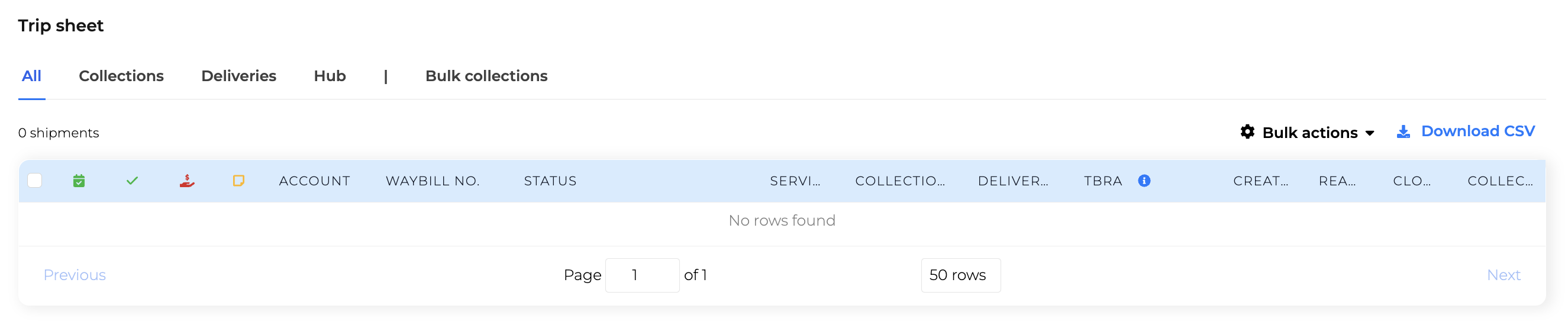Sort by the STATUS column header
The height and width of the screenshot is (321, 1568).
[x=550, y=181]
